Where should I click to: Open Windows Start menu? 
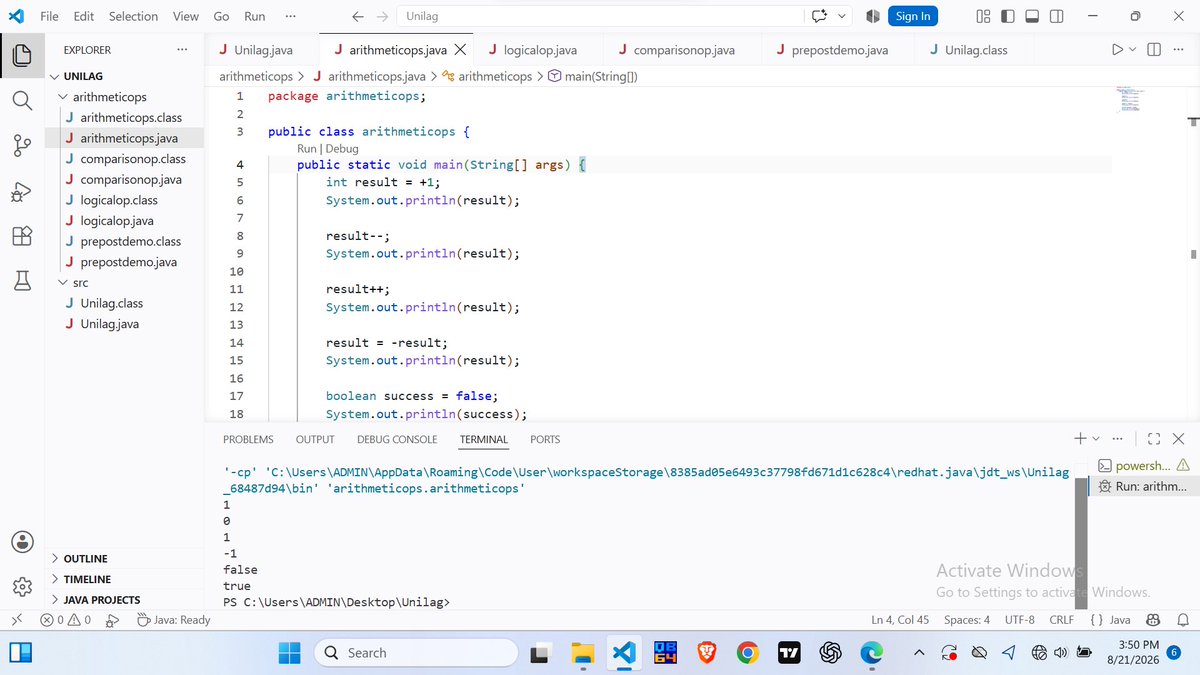(x=289, y=653)
